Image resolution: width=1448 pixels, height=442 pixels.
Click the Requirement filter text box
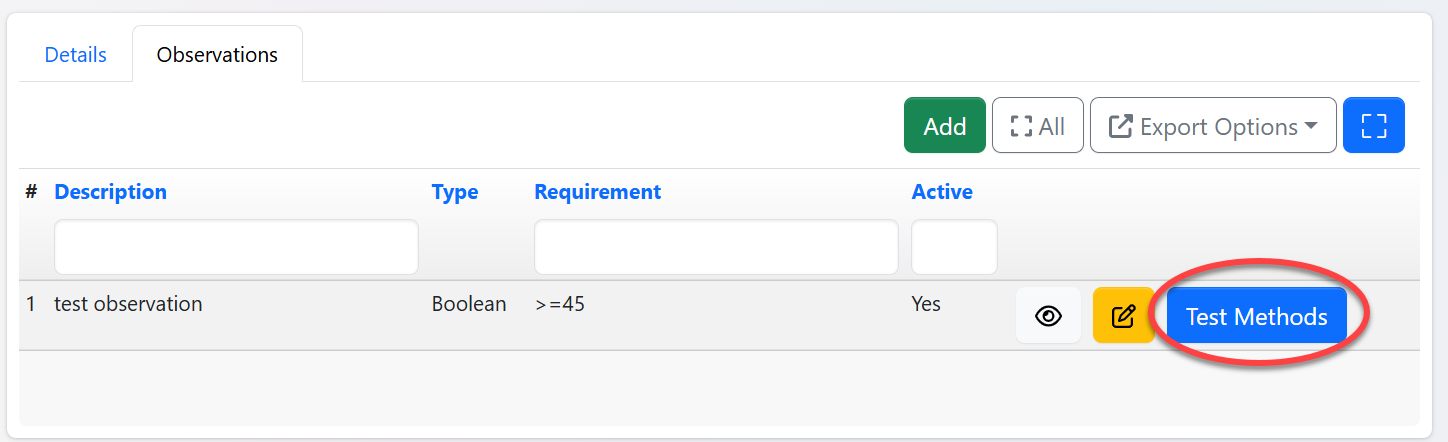click(716, 247)
